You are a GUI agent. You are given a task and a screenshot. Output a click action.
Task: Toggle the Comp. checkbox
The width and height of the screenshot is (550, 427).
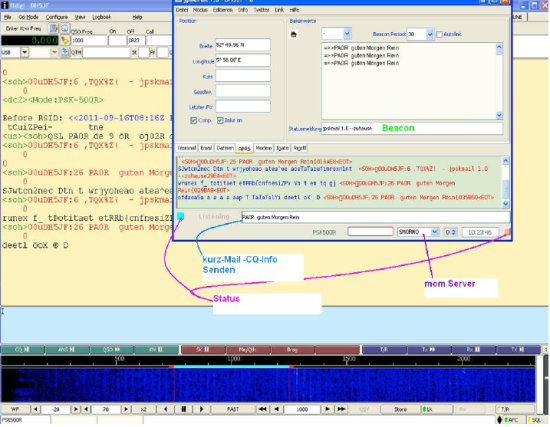tap(194, 120)
